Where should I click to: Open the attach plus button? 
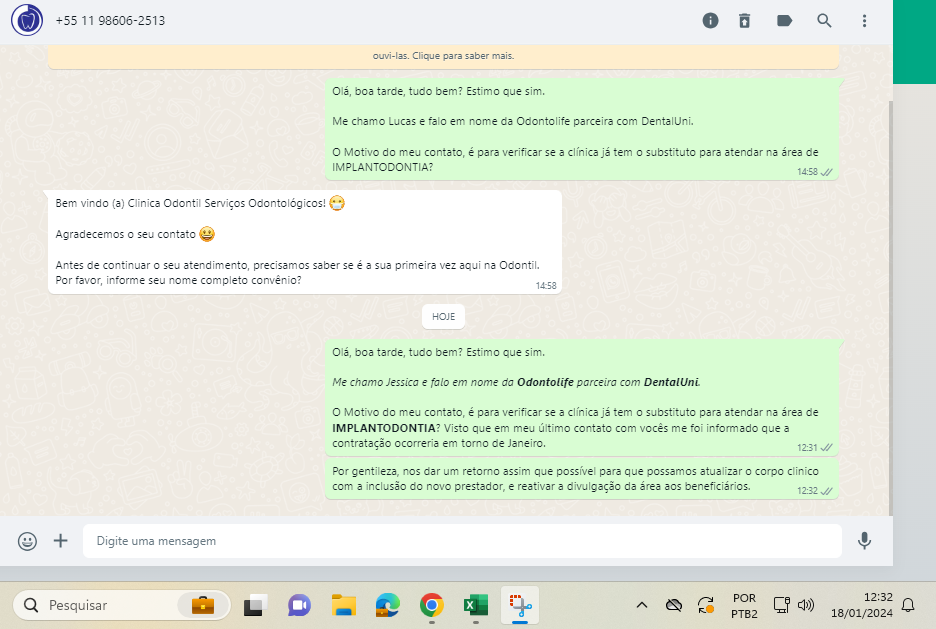(60, 541)
